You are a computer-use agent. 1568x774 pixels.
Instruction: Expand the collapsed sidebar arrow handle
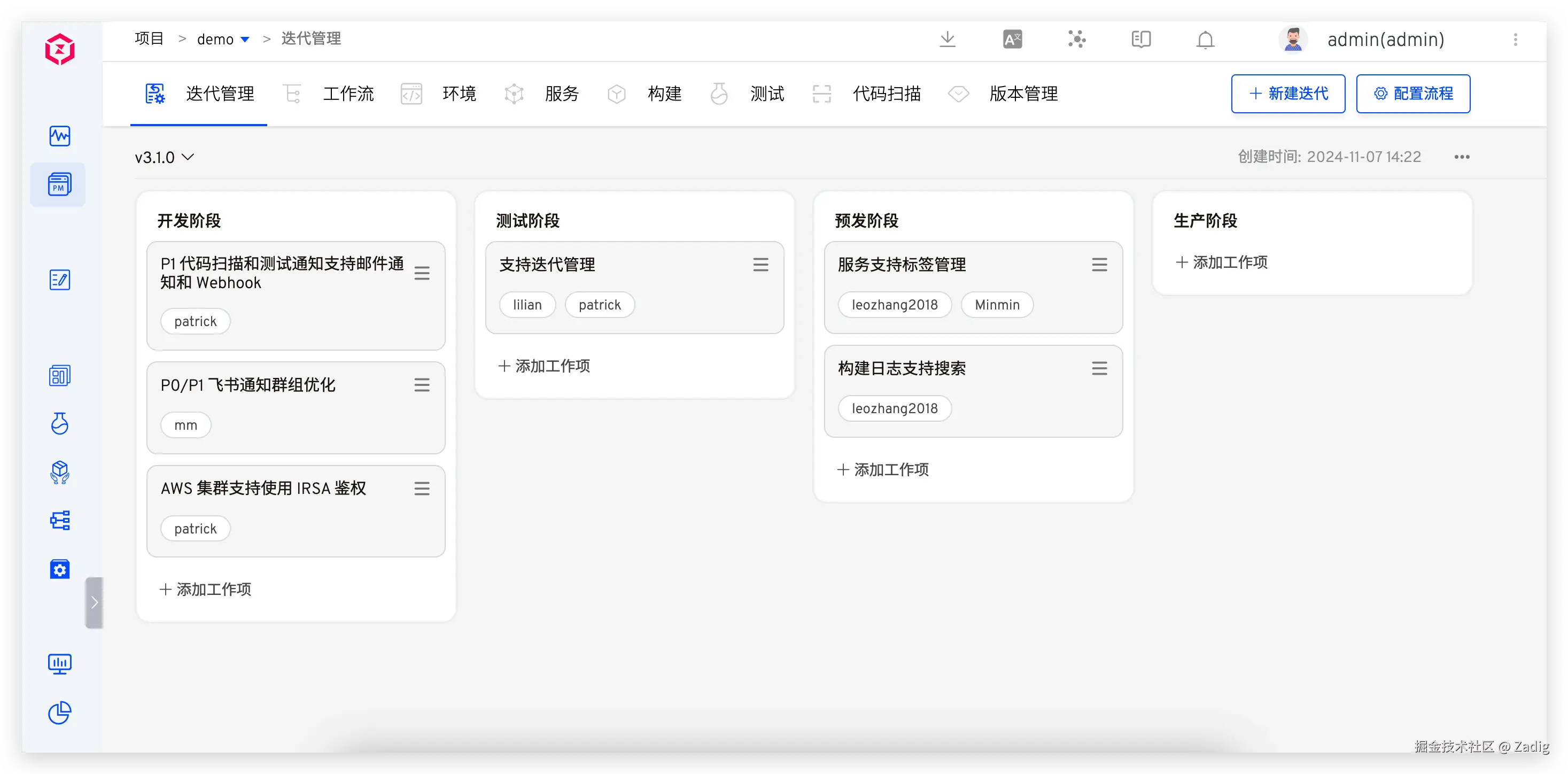95,602
